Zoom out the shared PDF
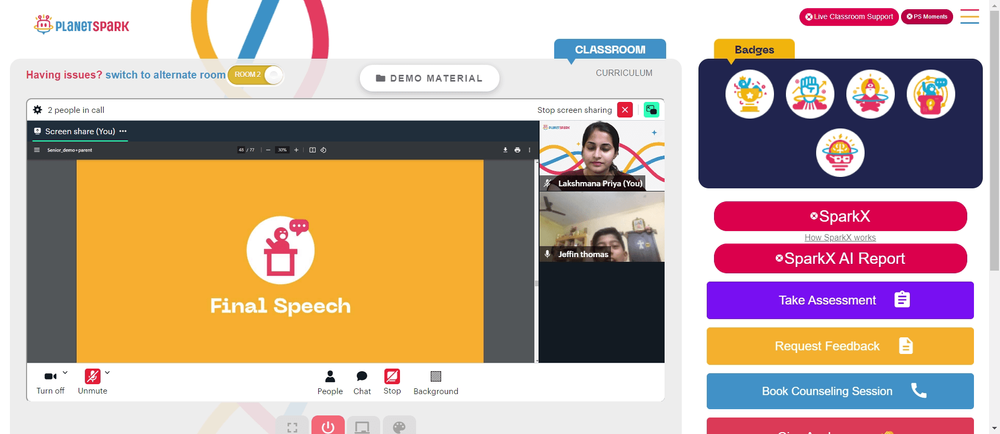 tap(268, 150)
